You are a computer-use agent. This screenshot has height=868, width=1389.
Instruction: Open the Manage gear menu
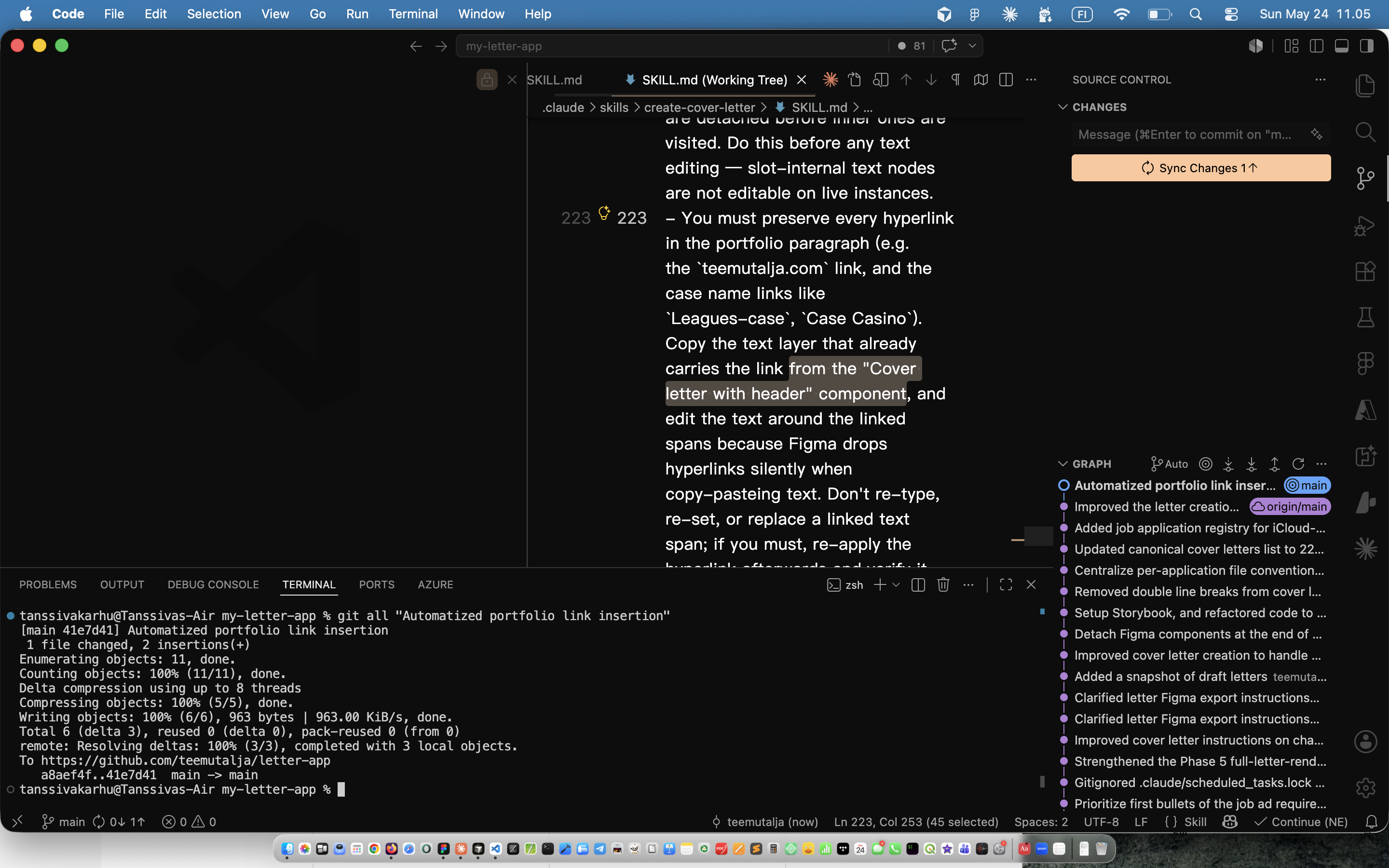1365,787
